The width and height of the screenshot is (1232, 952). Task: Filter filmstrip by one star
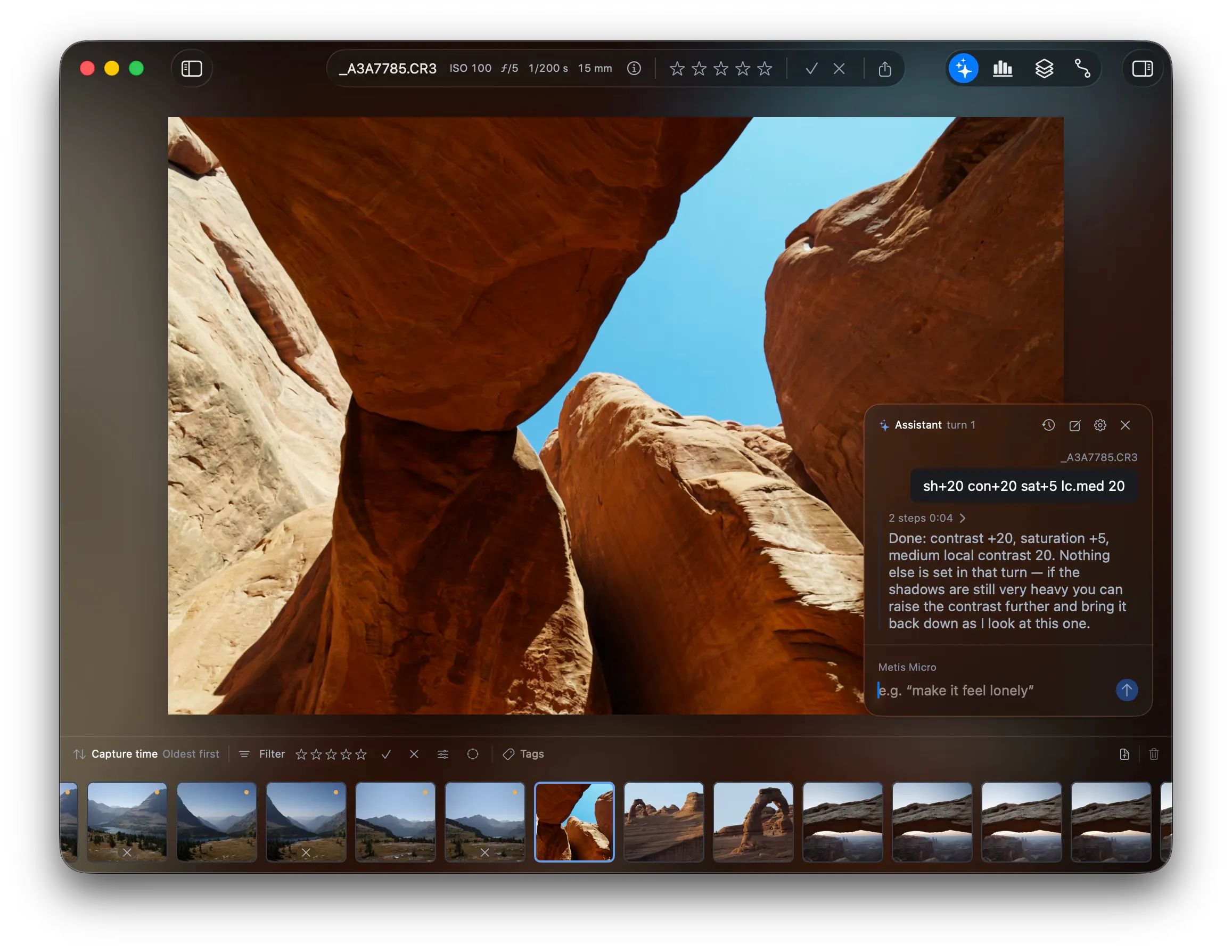301,754
